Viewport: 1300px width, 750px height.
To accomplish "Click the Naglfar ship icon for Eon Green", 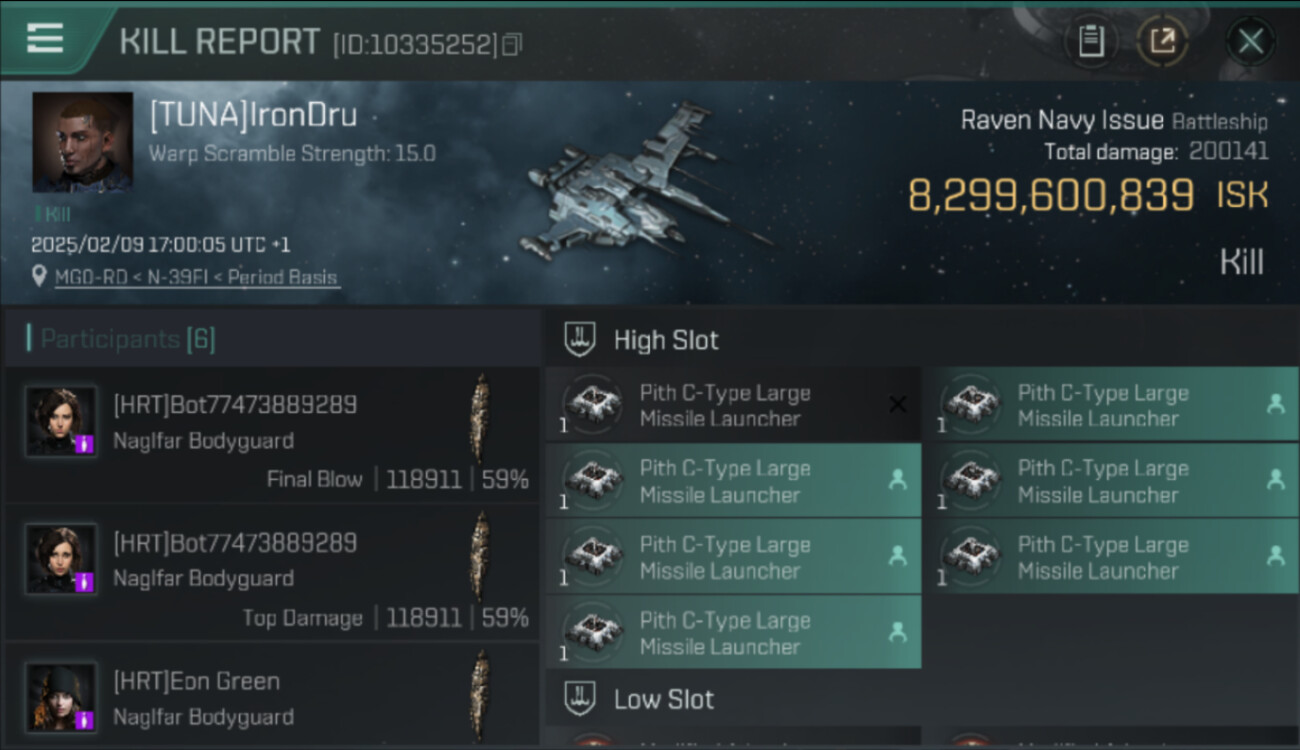I will [x=480, y=695].
